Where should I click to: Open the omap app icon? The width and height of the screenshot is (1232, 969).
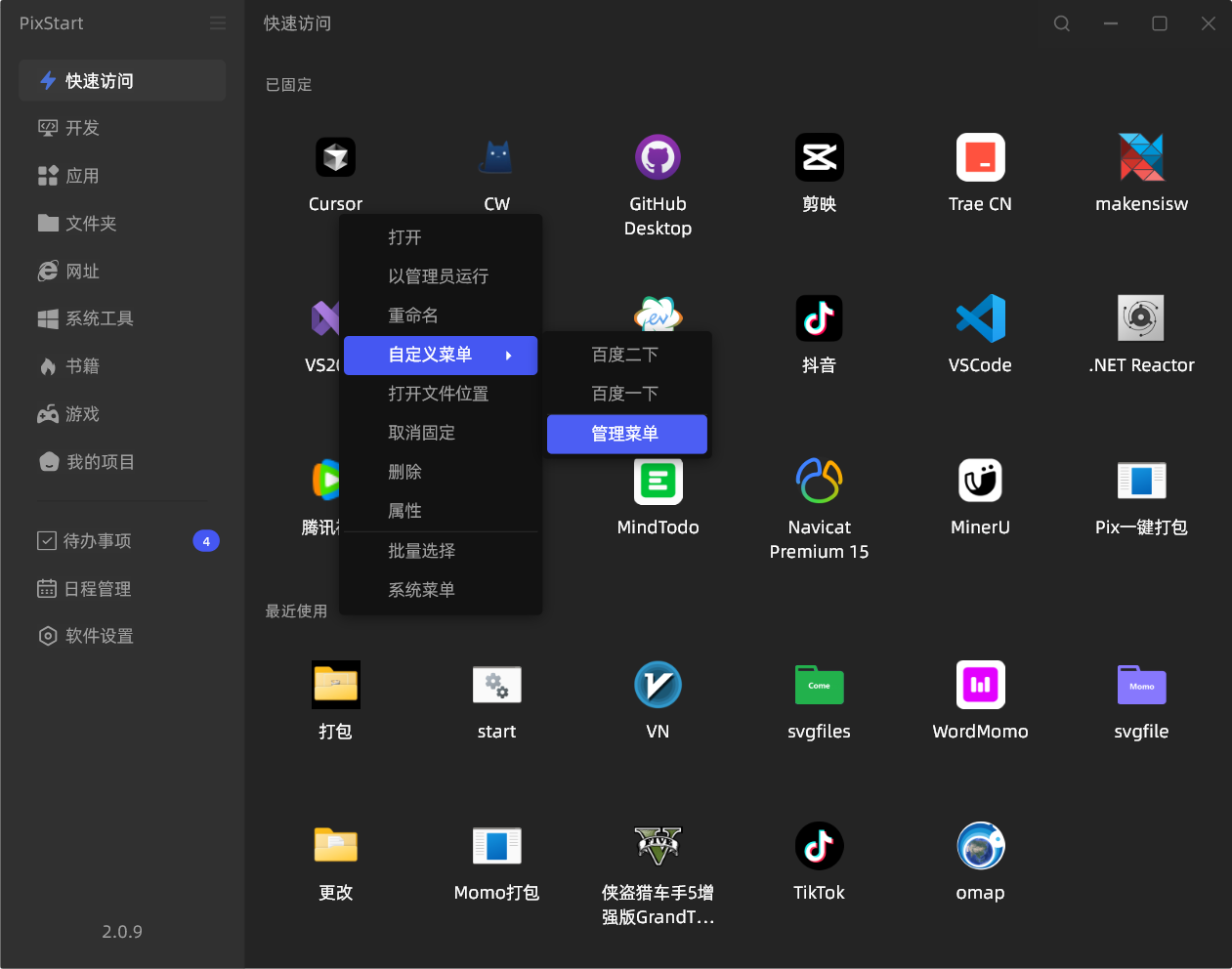coord(980,846)
